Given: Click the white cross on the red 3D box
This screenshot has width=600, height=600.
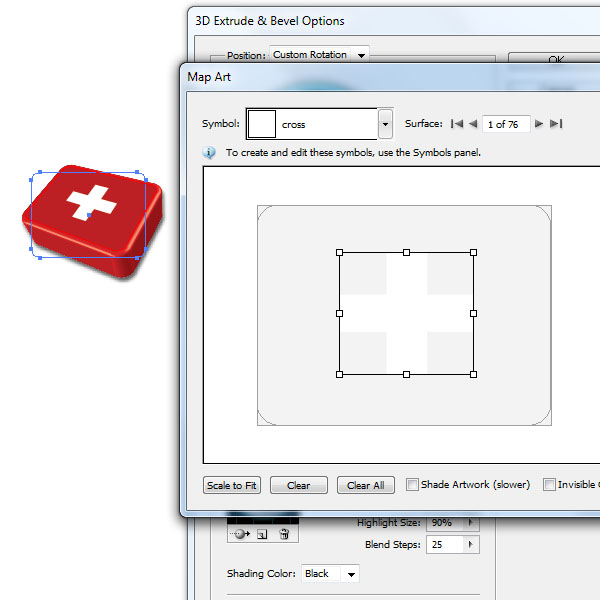Looking at the screenshot, I should point(92,203).
